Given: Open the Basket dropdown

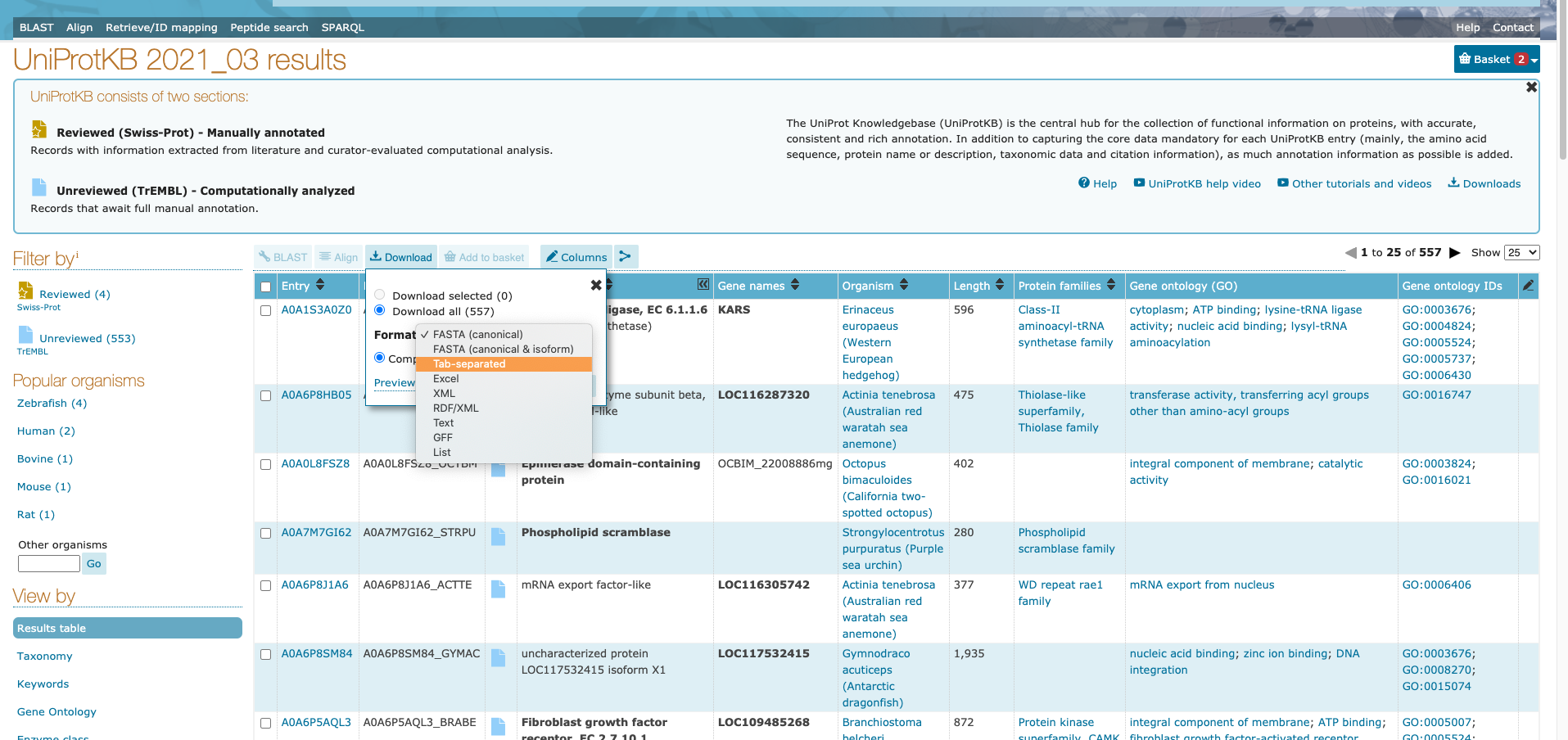Looking at the screenshot, I should point(1496,59).
